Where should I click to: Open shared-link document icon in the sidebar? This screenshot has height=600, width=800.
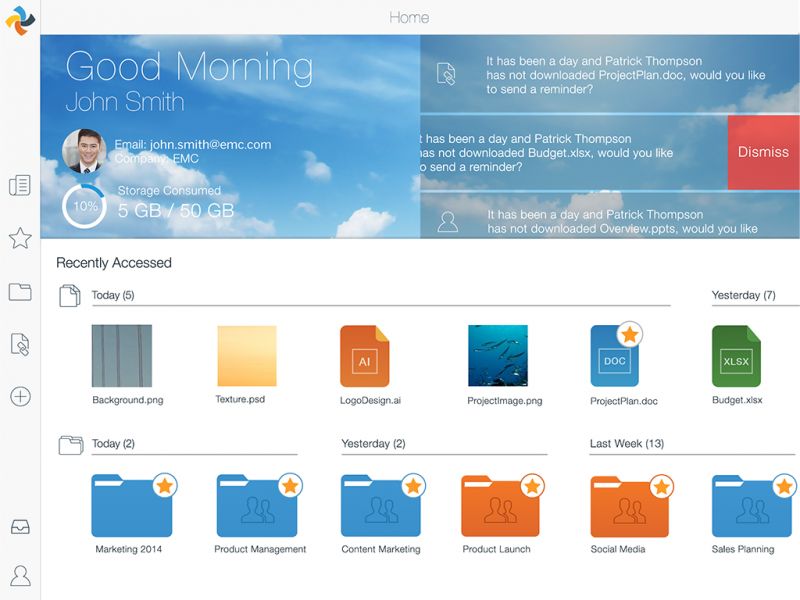point(20,344)
